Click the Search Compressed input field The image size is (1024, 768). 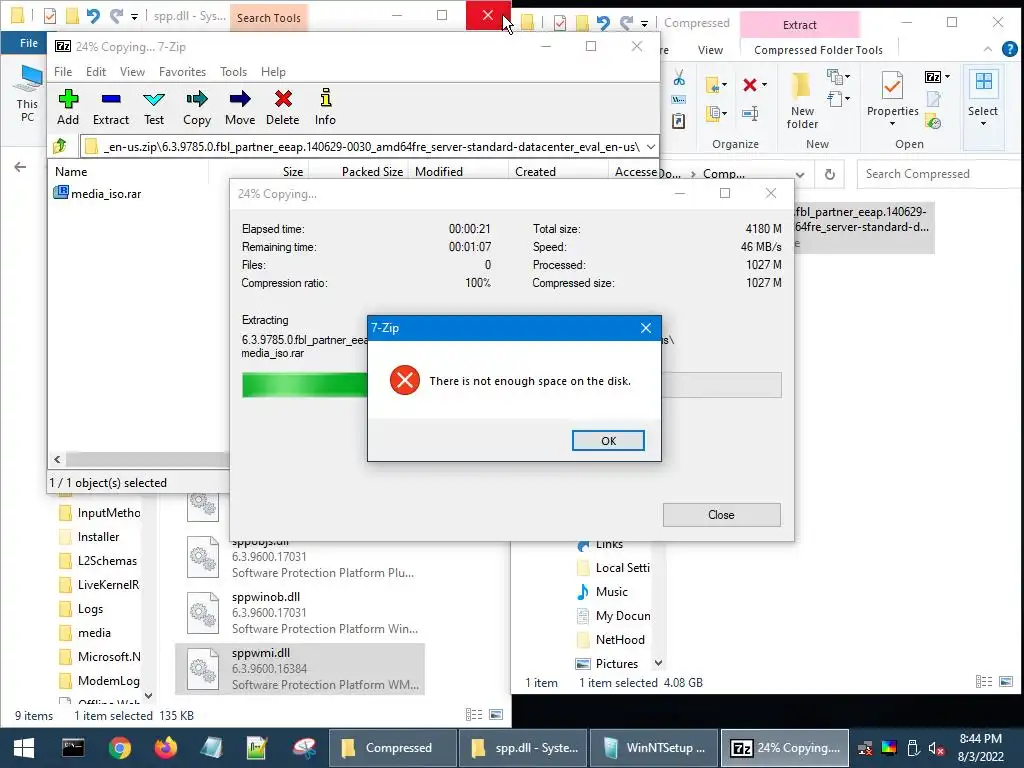coord(938,174)
